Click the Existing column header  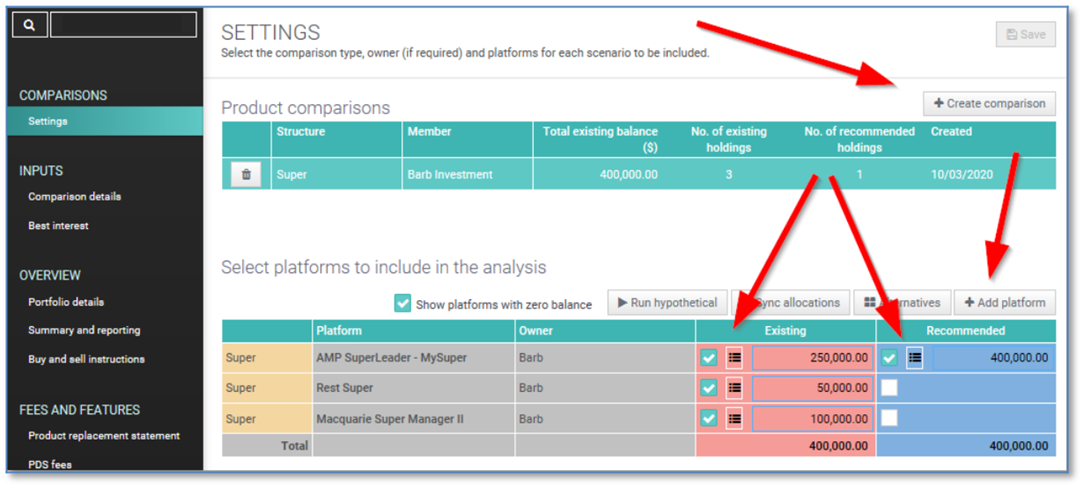pyautogui.click(x=785, y=331)
